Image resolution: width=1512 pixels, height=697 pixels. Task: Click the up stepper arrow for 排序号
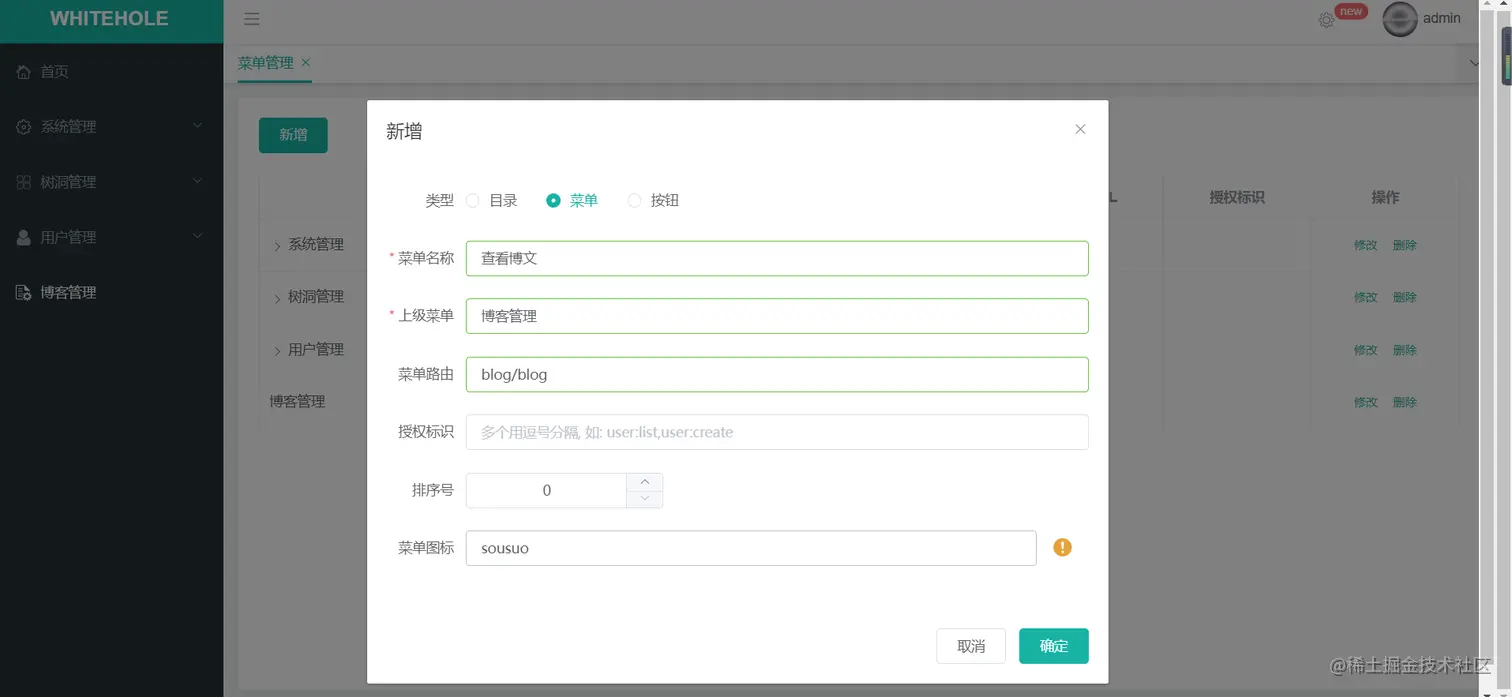coord(646,483)
